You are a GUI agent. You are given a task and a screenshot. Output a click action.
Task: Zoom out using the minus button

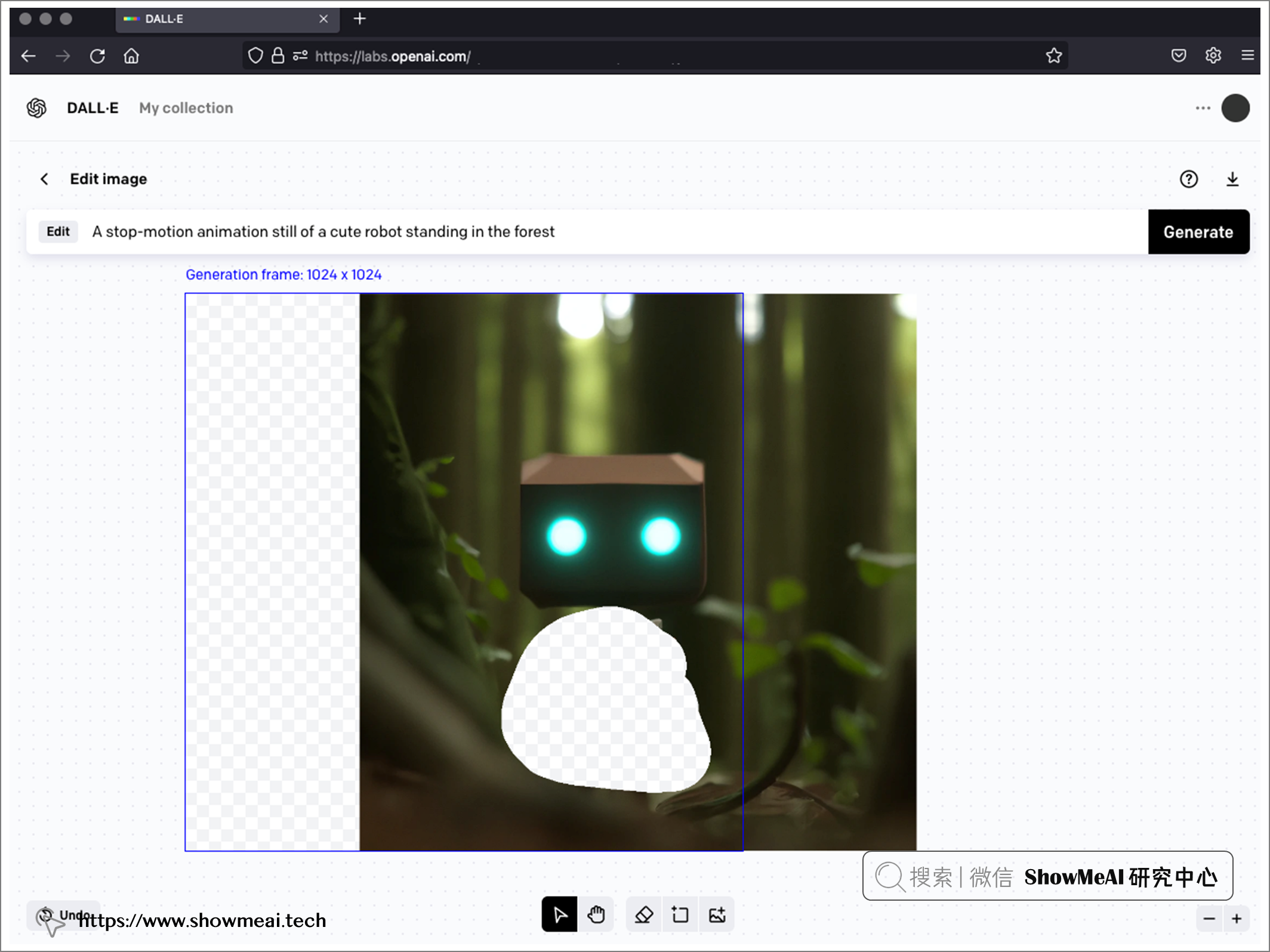pos(1209,914)
